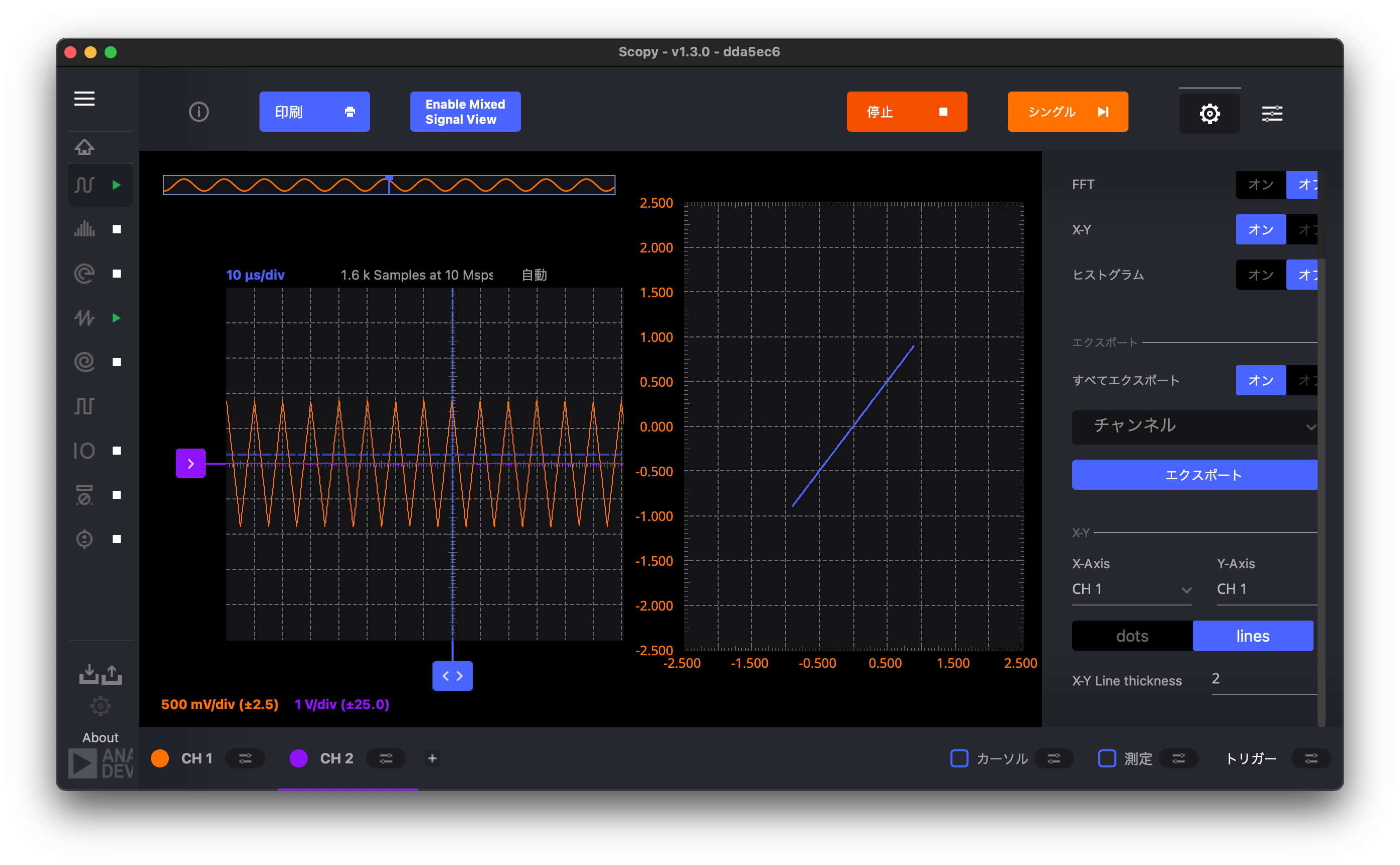Viewport: 1400px width, 865px height.
Task: Select dots plot style
Action: point(1132,636)
